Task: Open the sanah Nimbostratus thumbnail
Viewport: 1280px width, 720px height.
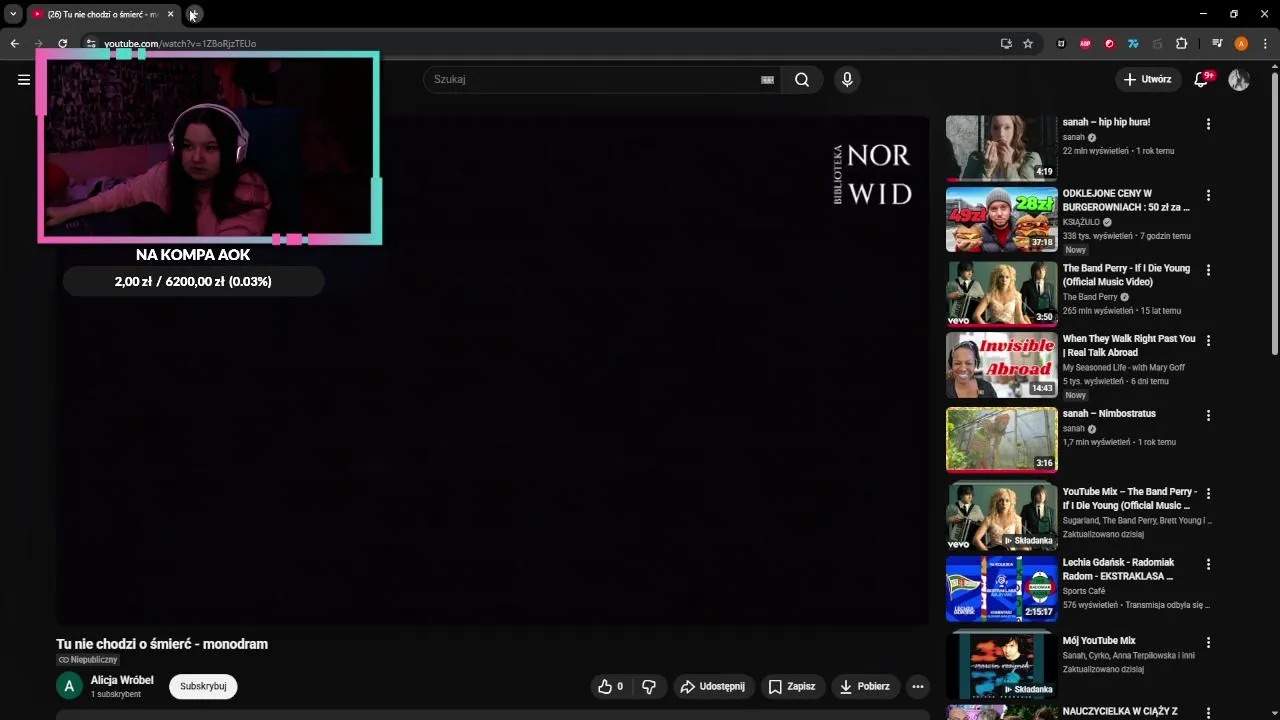Action: [1001, 439]
